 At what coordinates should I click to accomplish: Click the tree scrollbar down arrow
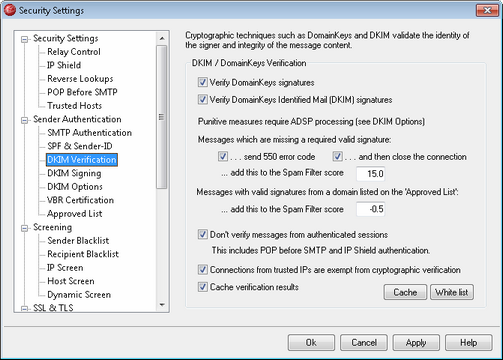[x=162, y=305]
